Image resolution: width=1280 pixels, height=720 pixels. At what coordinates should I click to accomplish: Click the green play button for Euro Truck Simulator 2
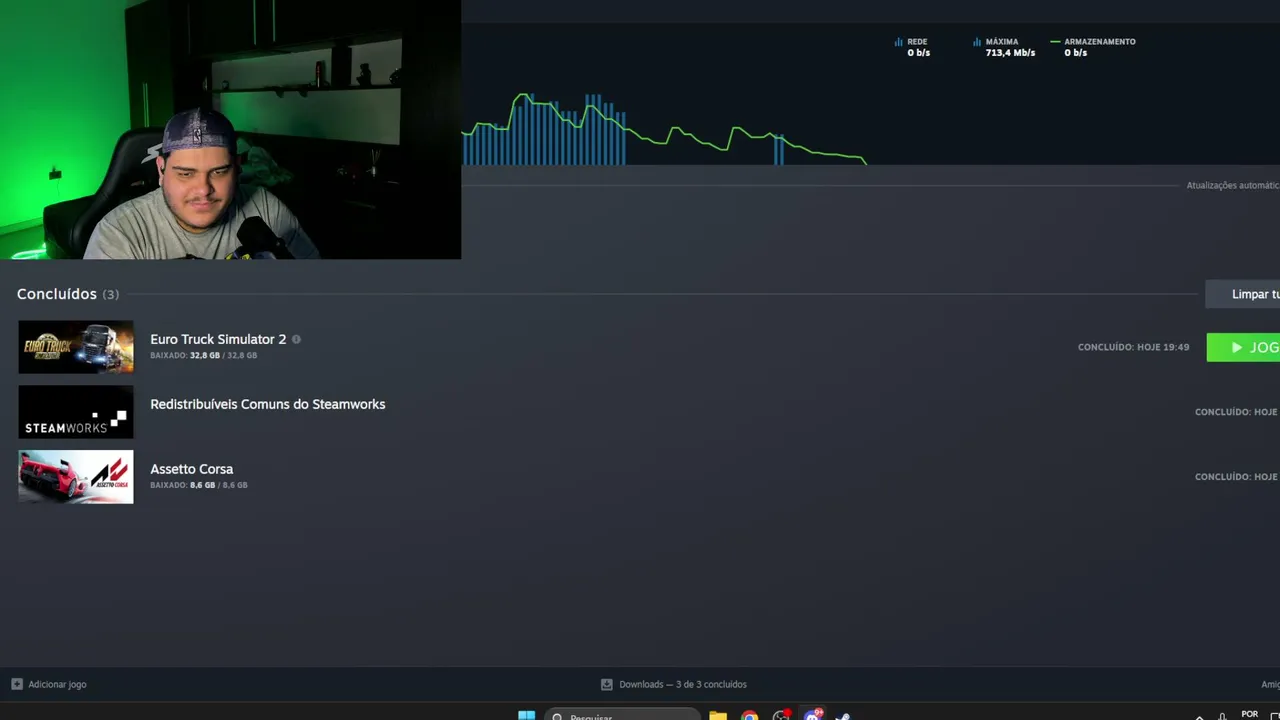[x=1243, y=347]
